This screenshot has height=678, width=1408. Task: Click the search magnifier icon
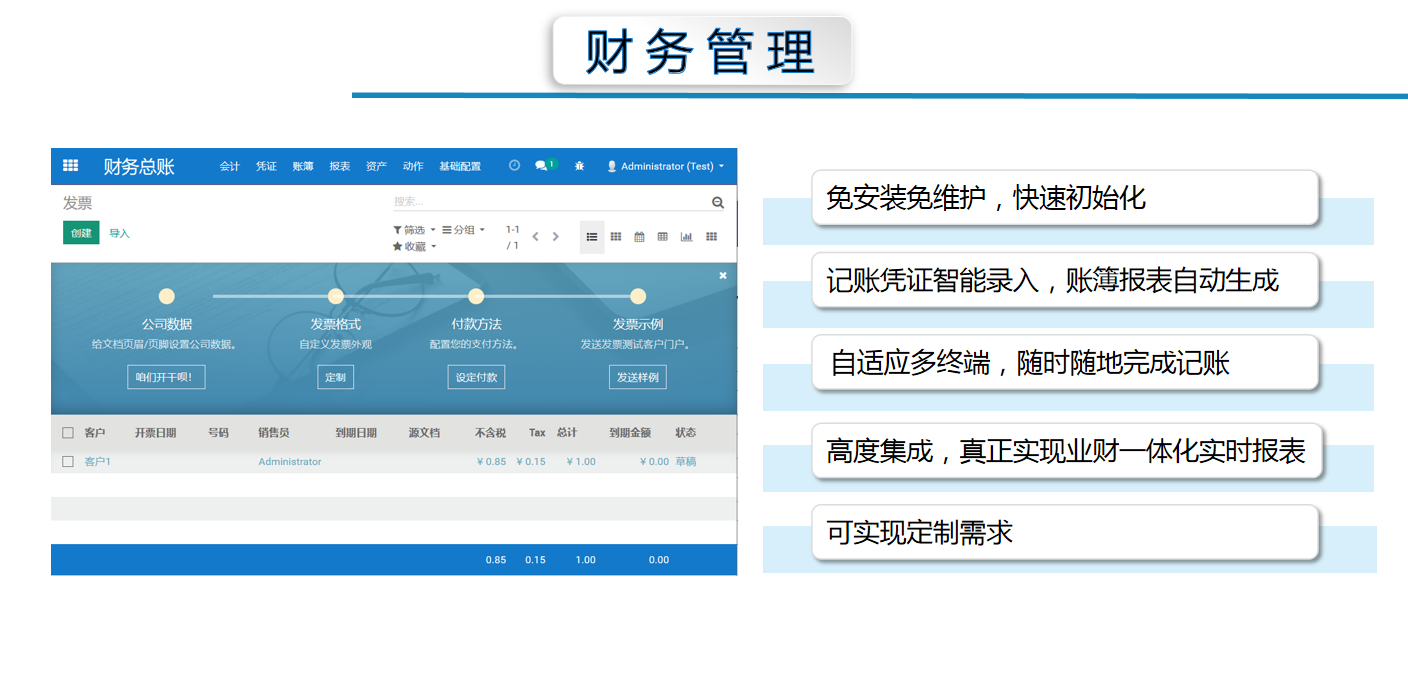pos(717,202)
